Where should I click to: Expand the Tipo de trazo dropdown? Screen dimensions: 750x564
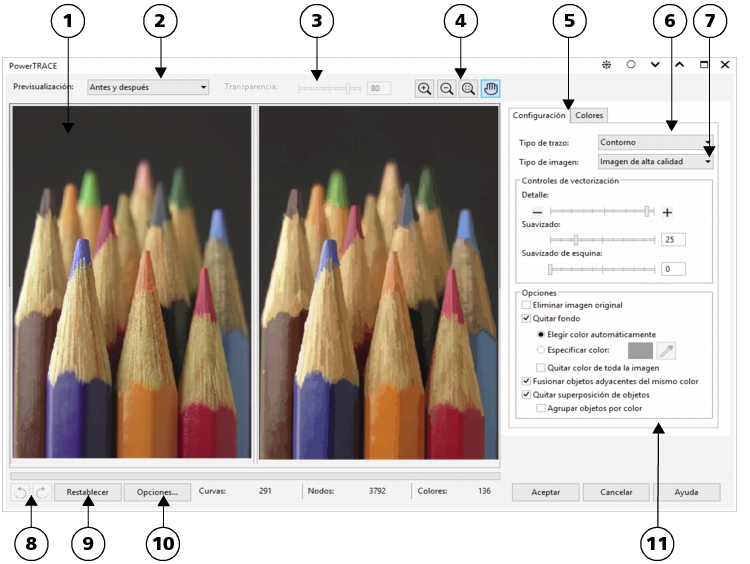point(655,143)
